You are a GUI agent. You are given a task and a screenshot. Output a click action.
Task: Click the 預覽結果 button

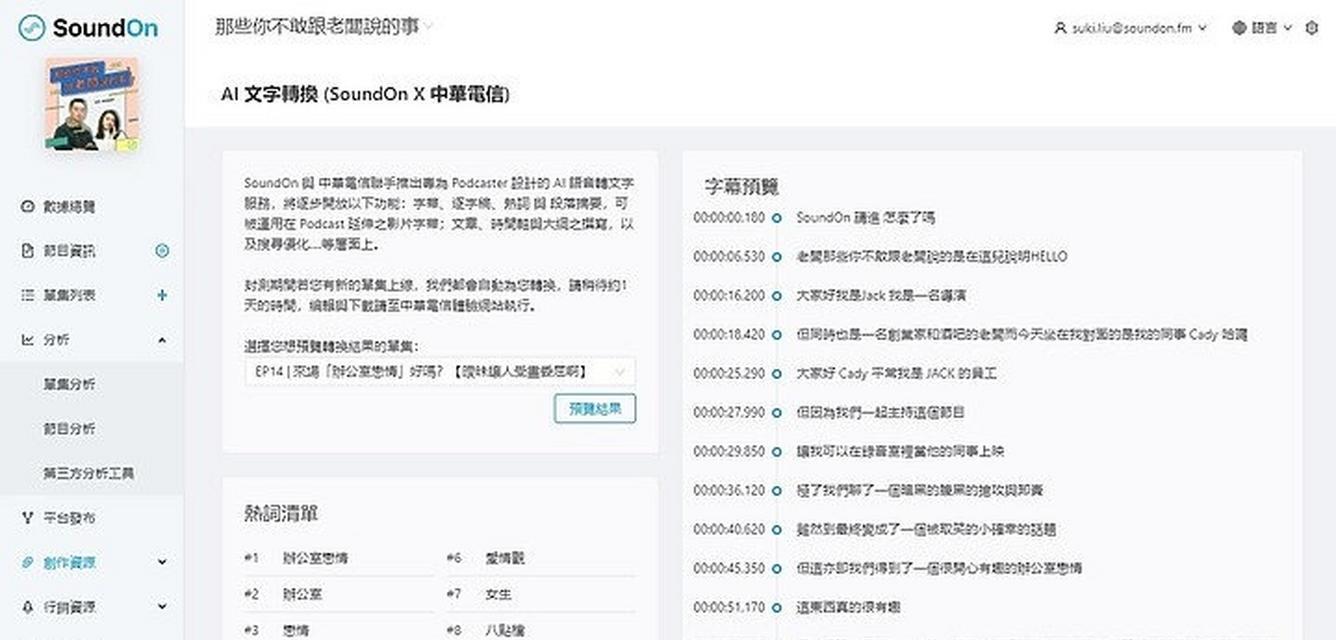point(594,408)
